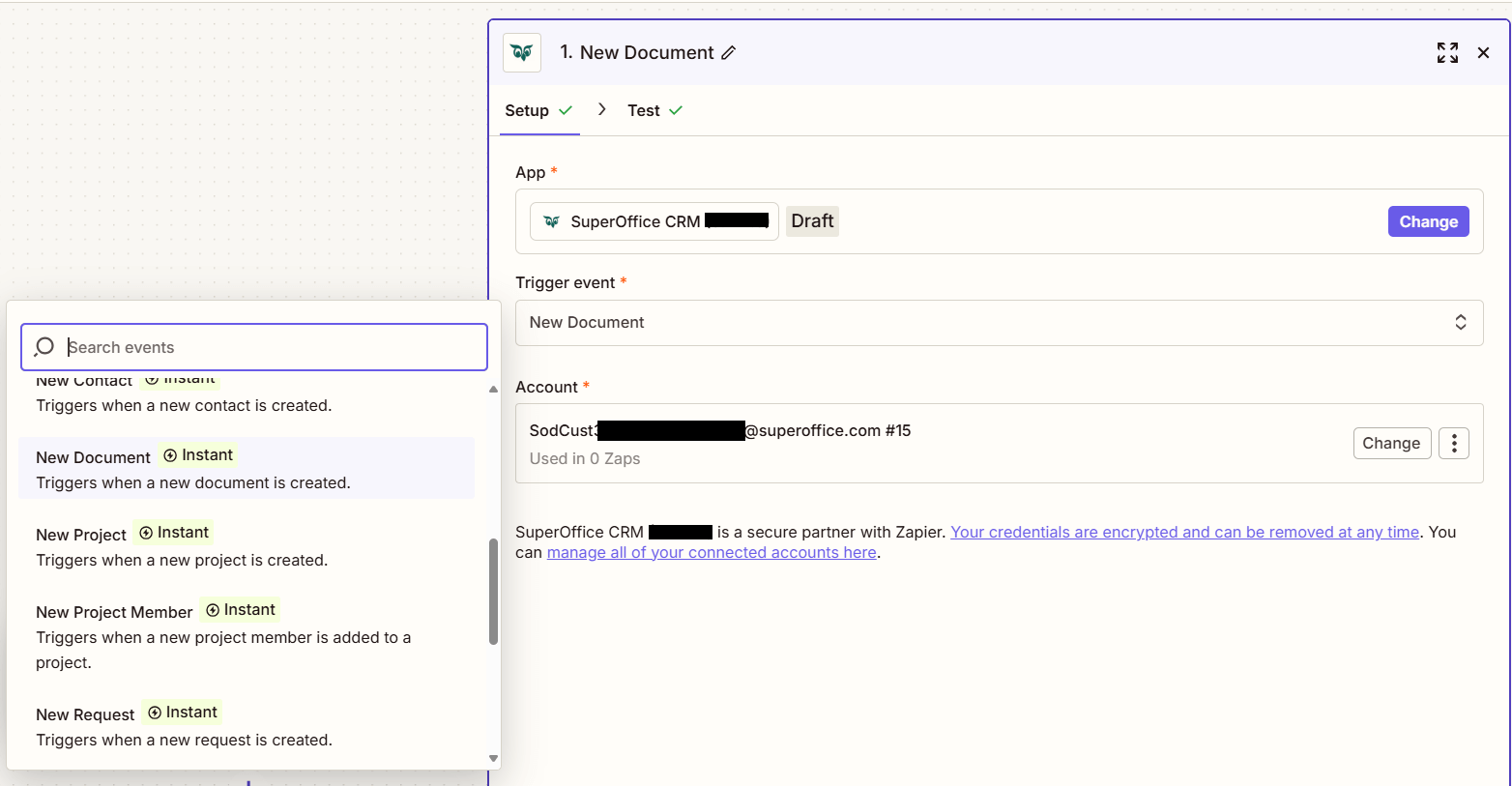Click the Change button for the App
This screenshot has width=1512, height=786.
[1428, 221]
